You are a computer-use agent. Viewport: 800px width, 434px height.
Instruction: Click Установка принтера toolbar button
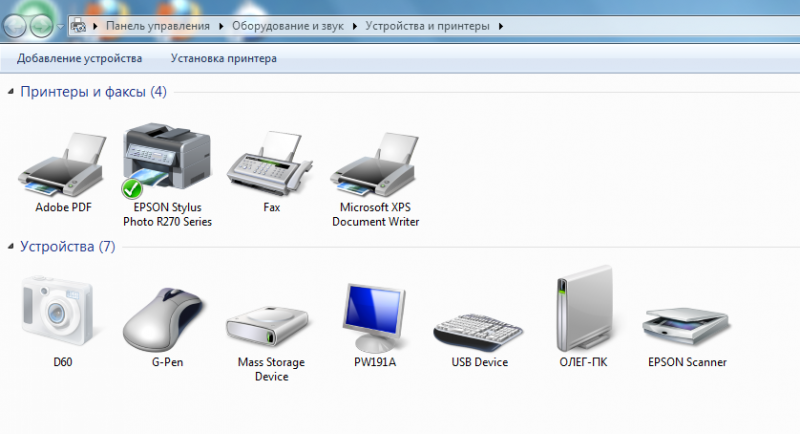[223, 58]
